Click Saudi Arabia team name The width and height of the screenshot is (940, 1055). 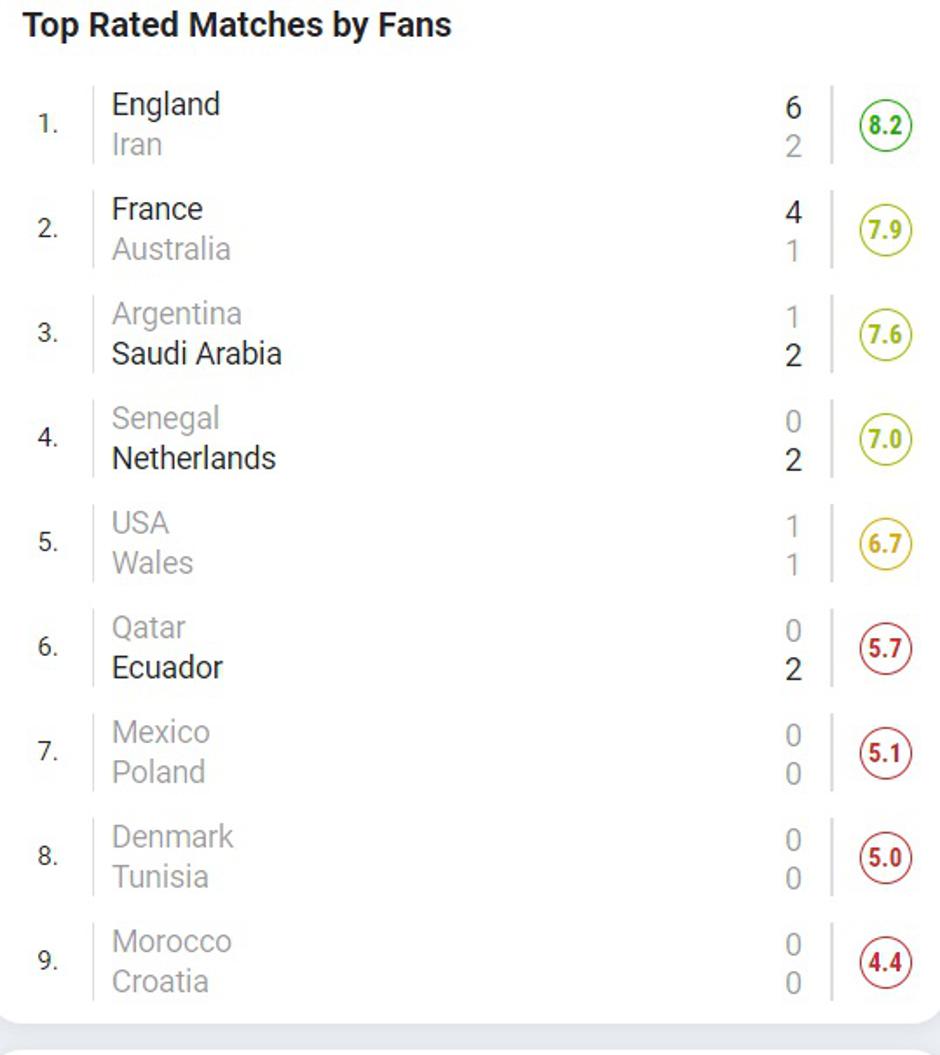pos(196,354)
